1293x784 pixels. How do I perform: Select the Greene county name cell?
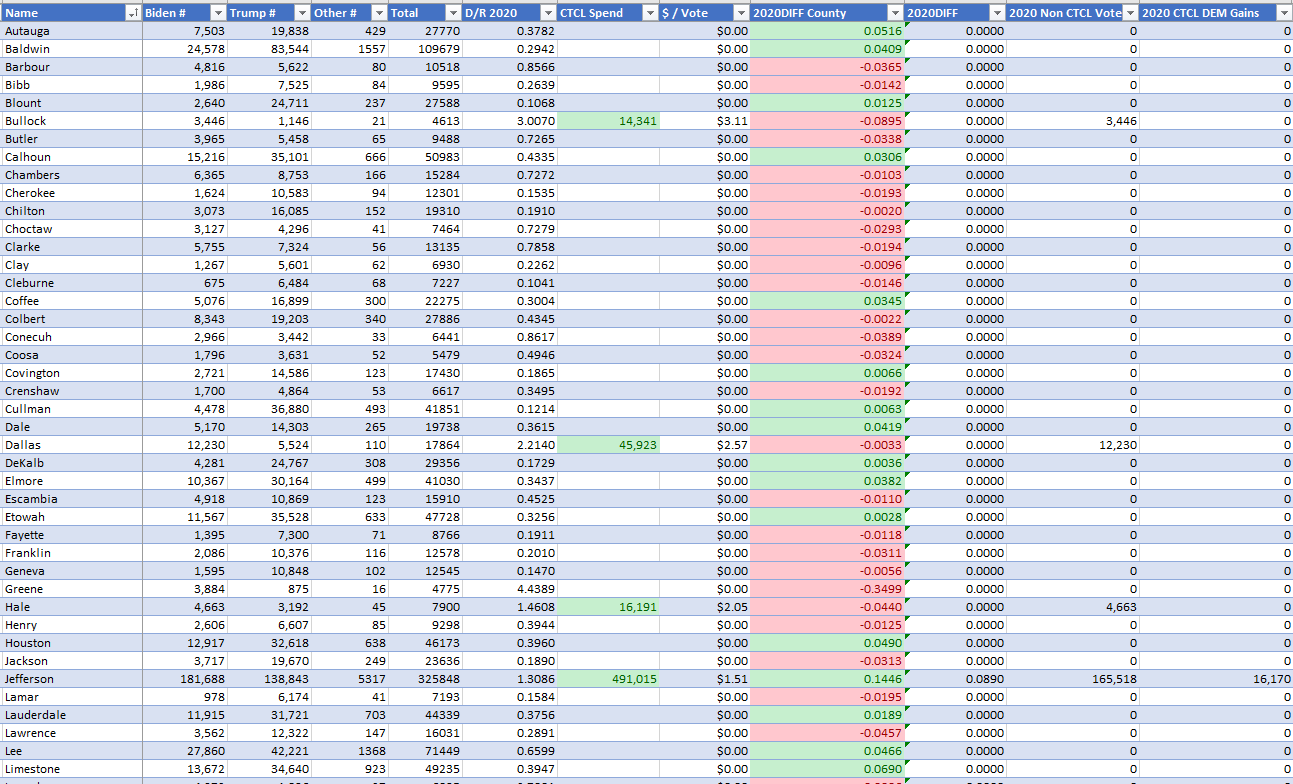[x=71, y=589]
